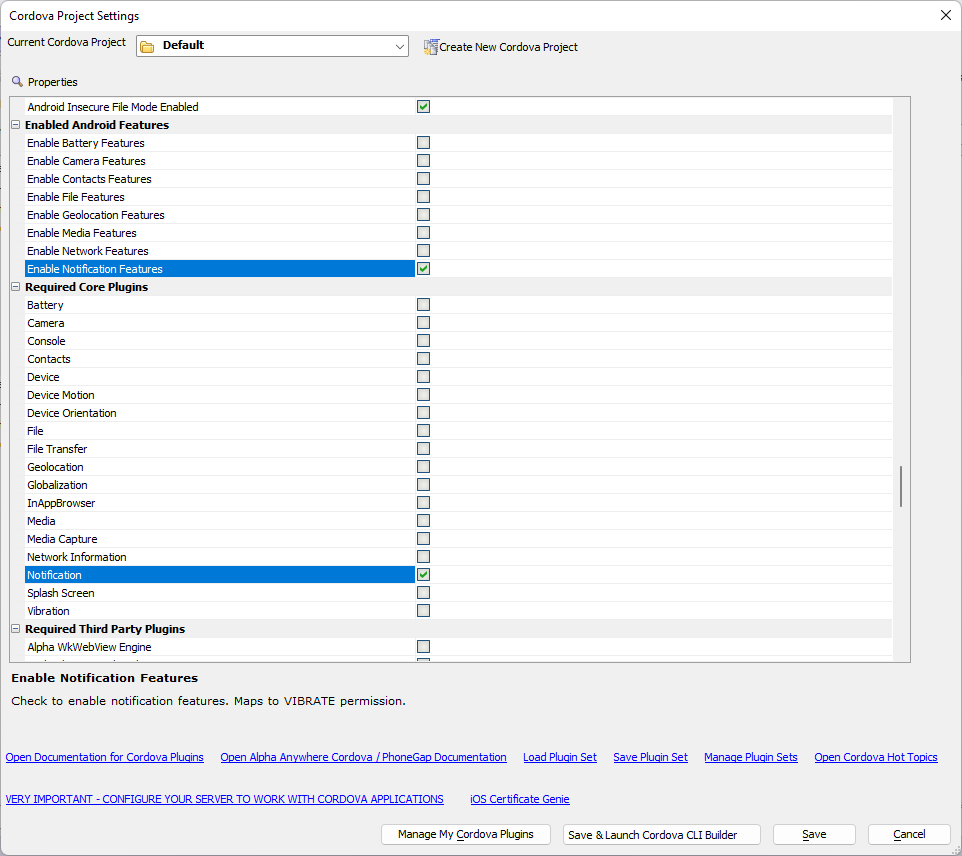This screenshot has width=962, height=856.
Task: Tick the Camera plugin checkbox
Action: (423, 323)
